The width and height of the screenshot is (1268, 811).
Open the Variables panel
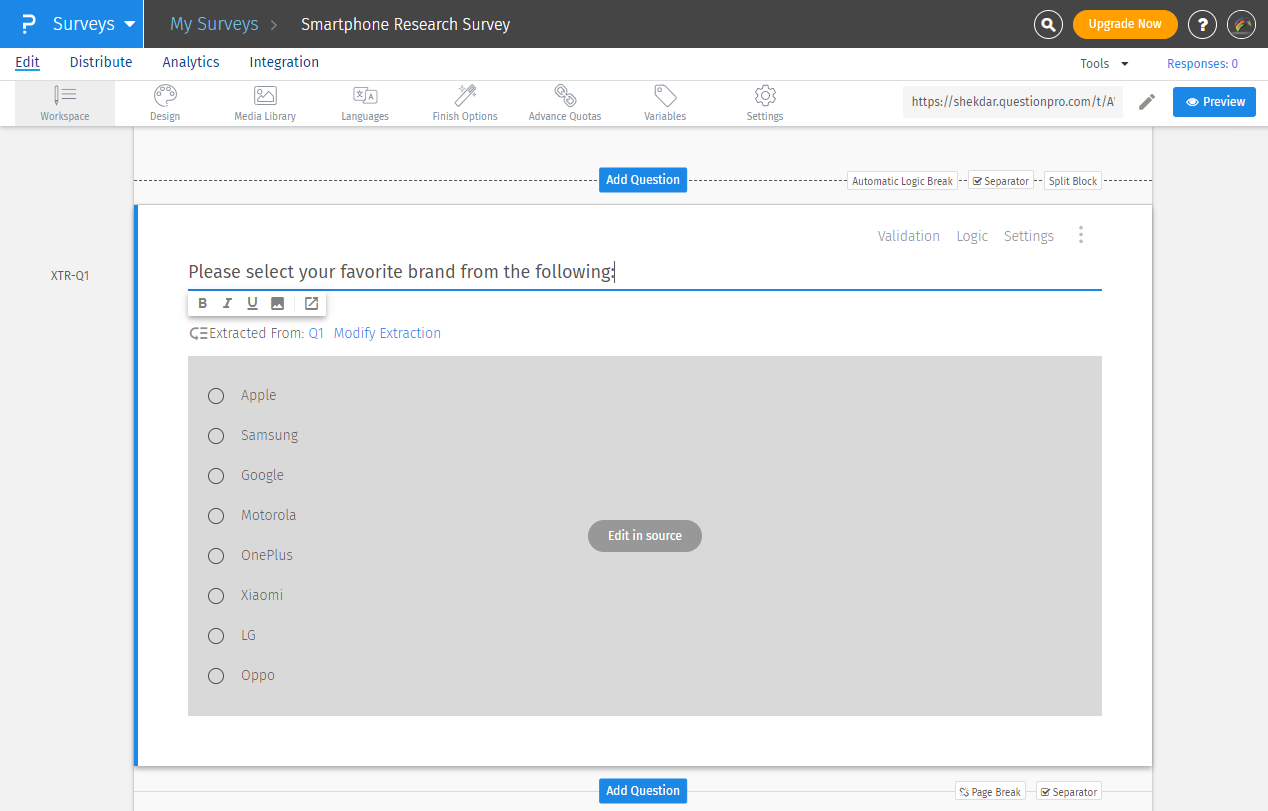pos(664,102)
